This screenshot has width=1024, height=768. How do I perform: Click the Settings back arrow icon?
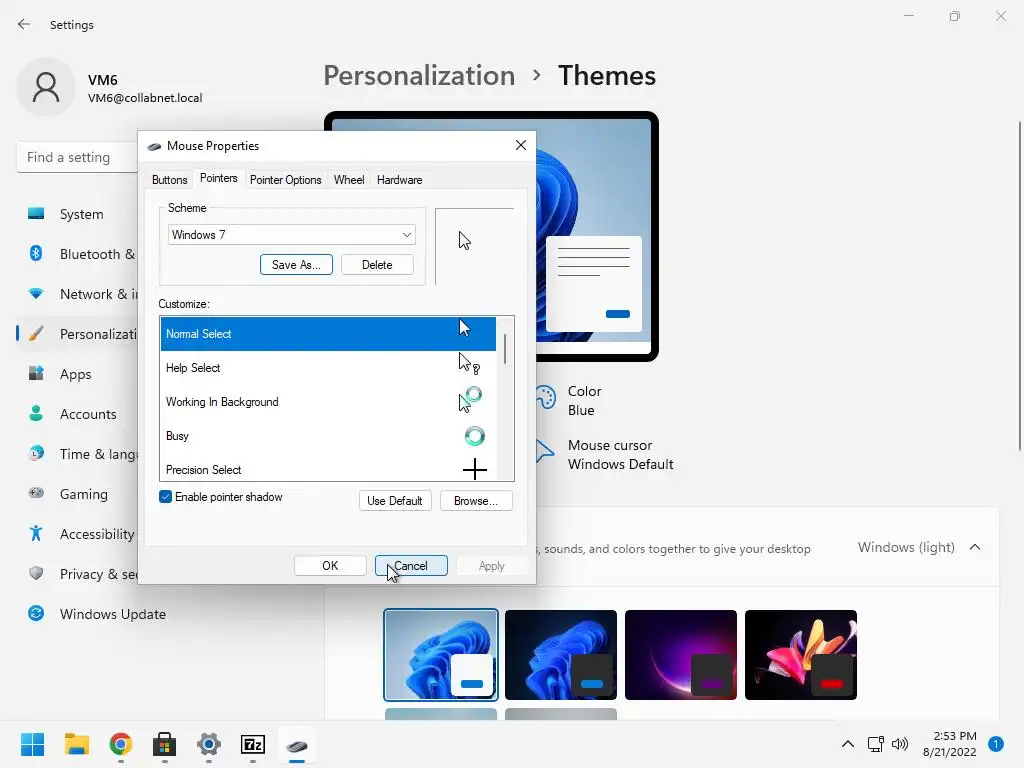(x=24, y=24)
